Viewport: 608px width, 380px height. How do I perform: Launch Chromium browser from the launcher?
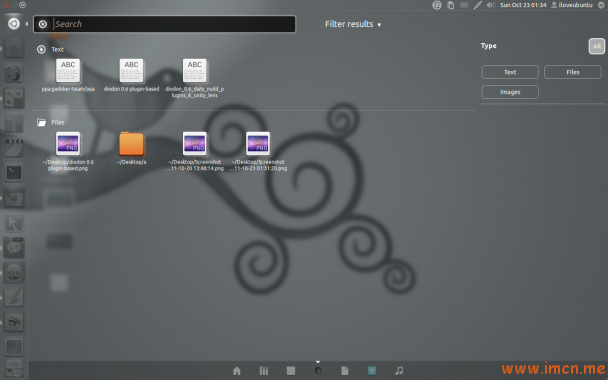(14, 198)
